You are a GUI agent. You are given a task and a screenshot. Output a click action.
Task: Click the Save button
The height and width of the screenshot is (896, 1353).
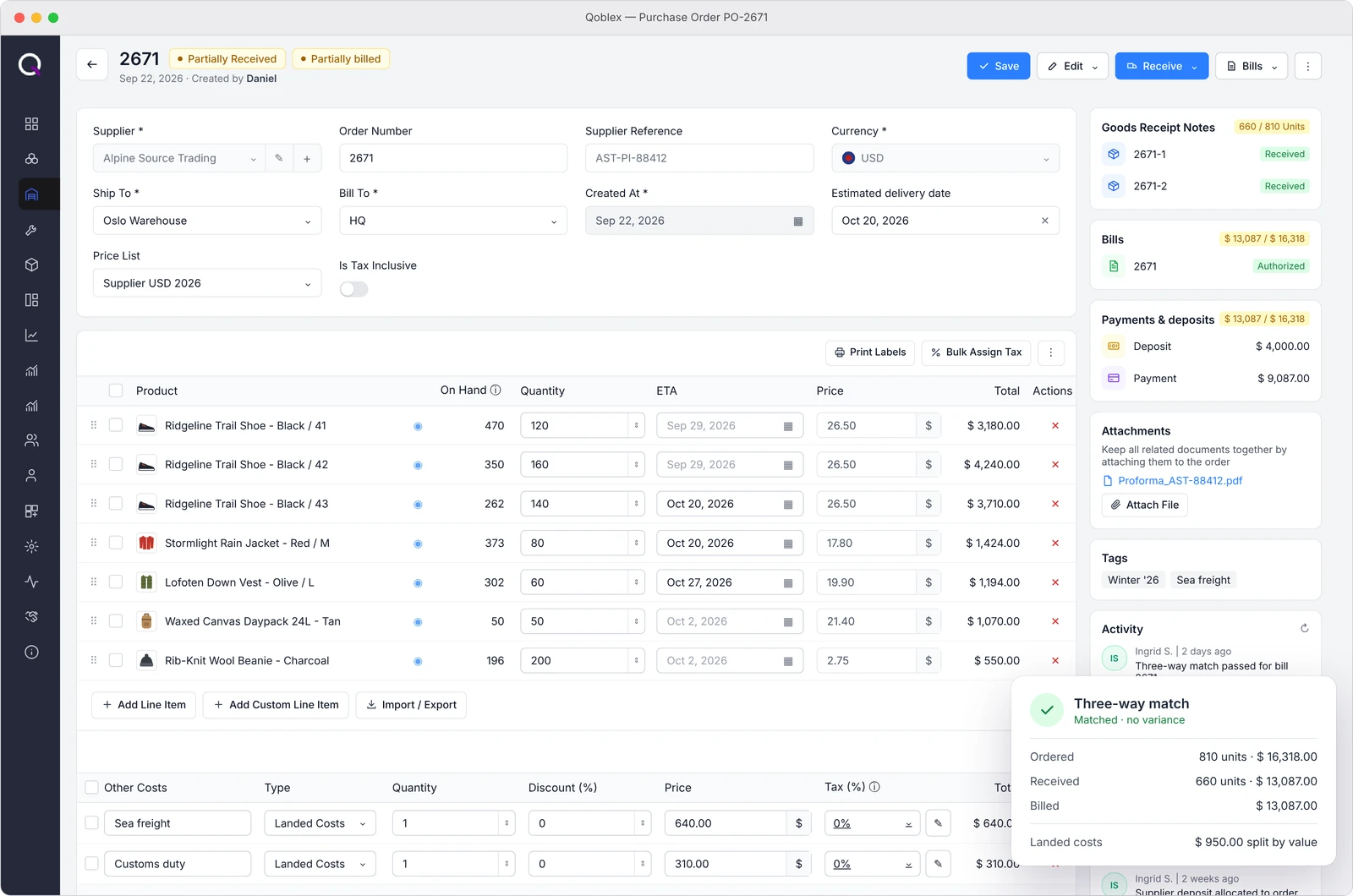[999, 66]
